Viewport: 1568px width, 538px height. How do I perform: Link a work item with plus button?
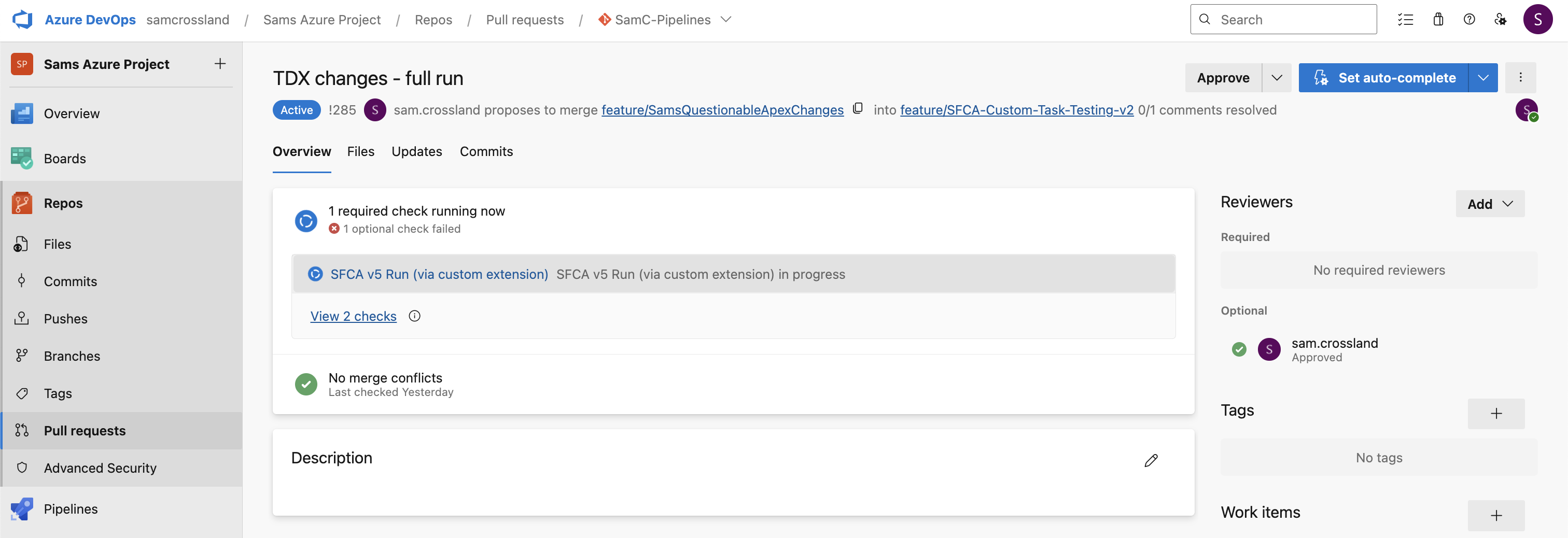(x=1495, y=516)
